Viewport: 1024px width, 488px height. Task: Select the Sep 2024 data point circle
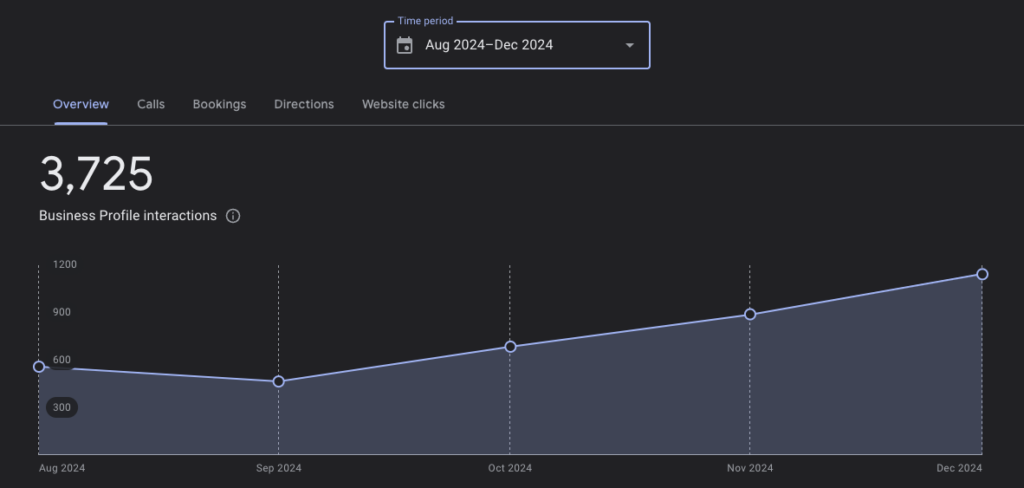tap(278, 381)
